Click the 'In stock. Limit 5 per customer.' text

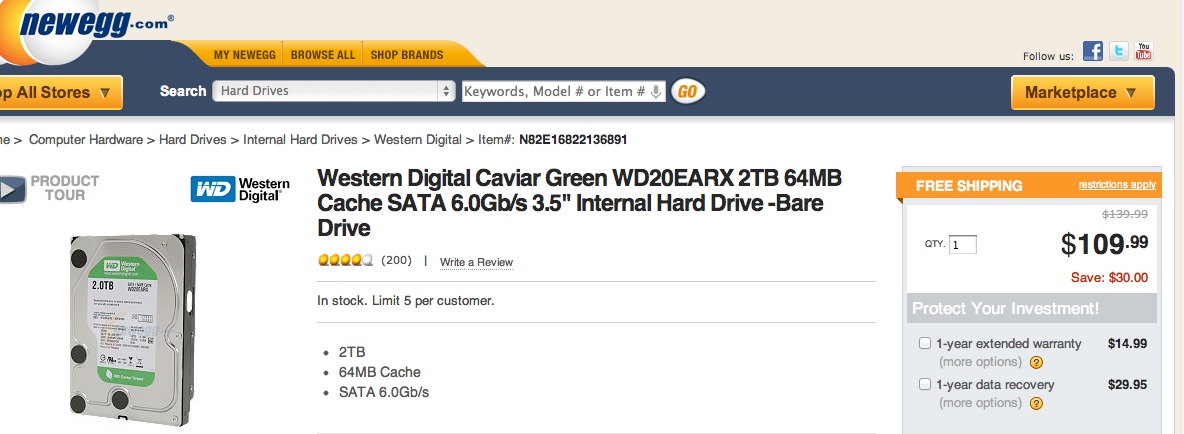coord(405,300)
